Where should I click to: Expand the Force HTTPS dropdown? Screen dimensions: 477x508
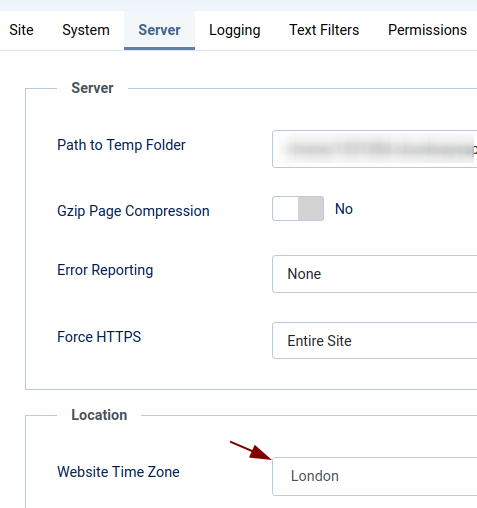click(375, 341)
